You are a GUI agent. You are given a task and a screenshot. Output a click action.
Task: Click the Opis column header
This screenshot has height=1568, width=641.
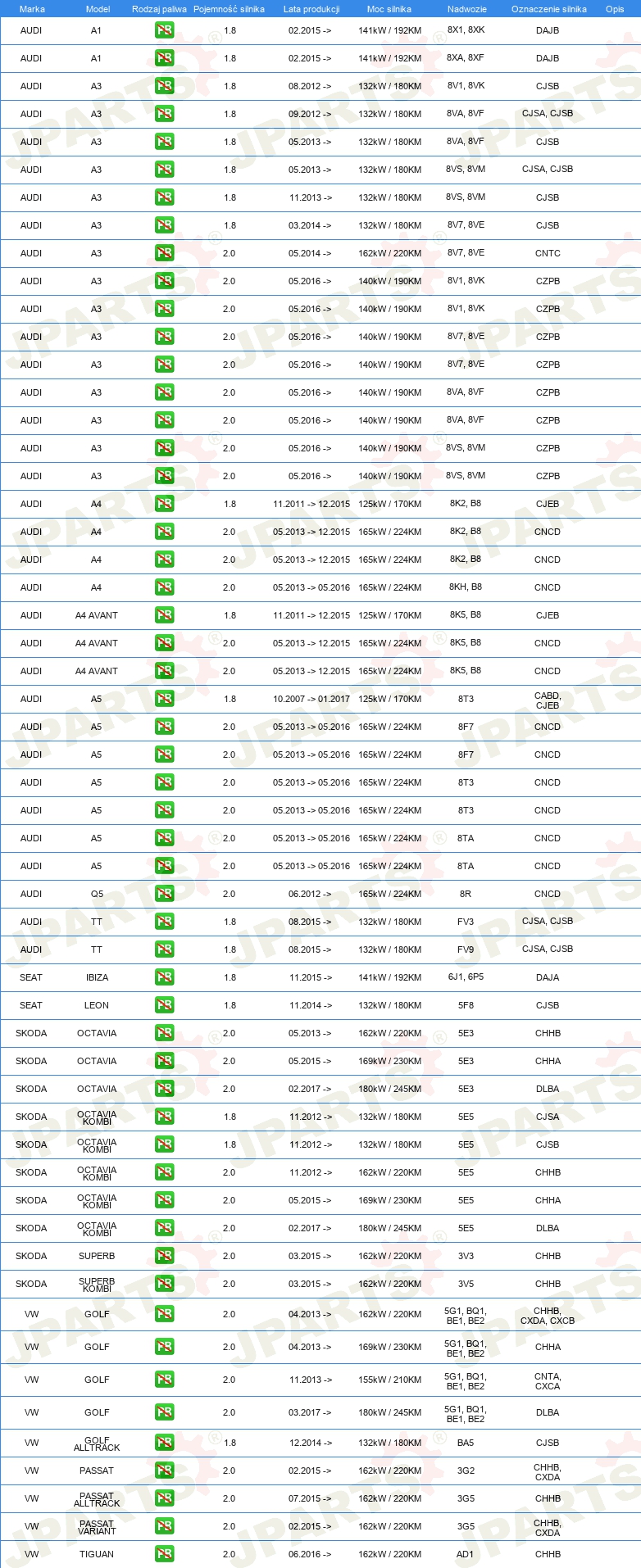tap(615, 9)
